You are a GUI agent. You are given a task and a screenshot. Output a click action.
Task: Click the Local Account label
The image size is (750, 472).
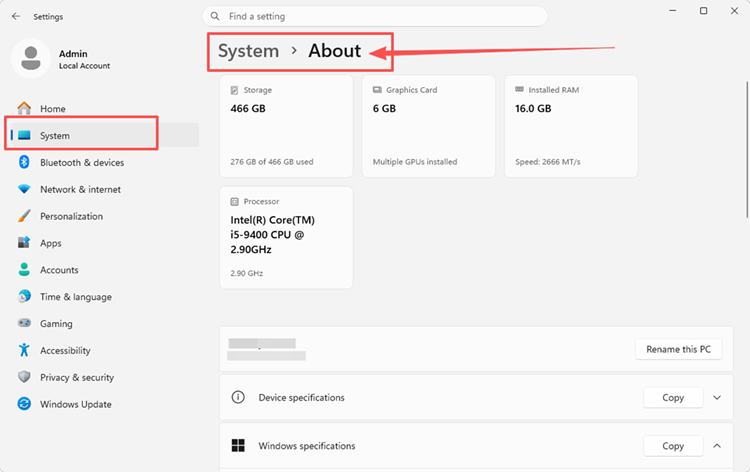tap(84, 66)
